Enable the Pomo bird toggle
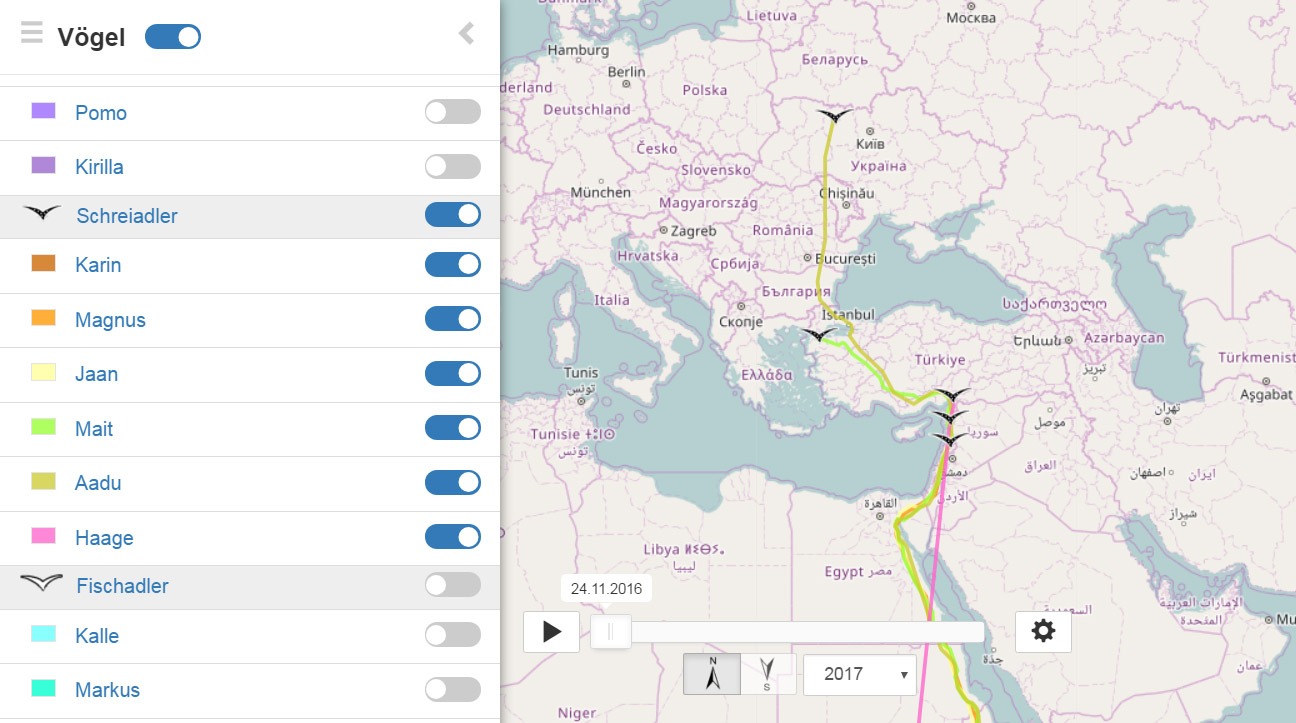This screenshot has width=1296, height=723. pyautogui.click(x=452, y=112)
